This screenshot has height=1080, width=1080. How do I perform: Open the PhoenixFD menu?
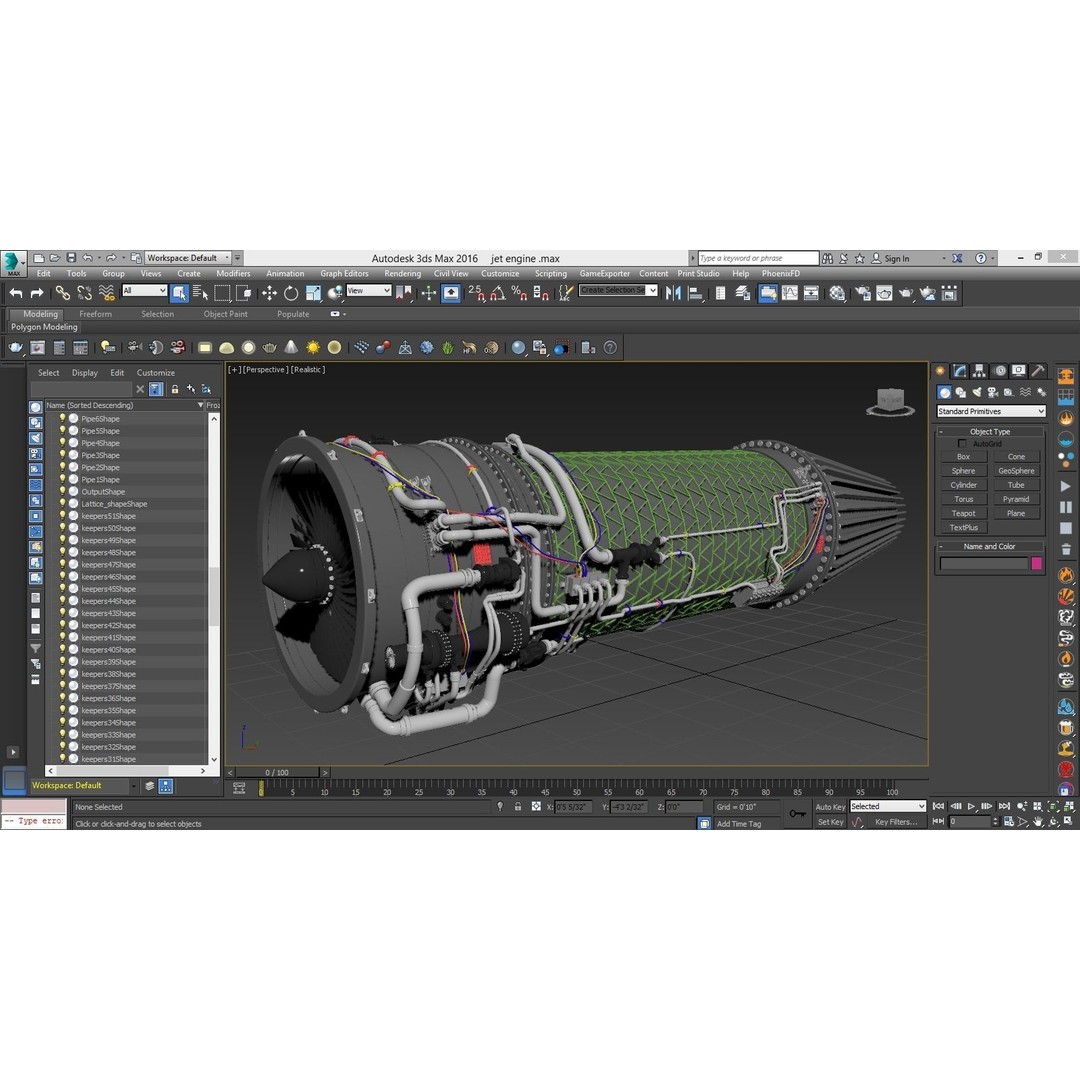pos(780,273)
